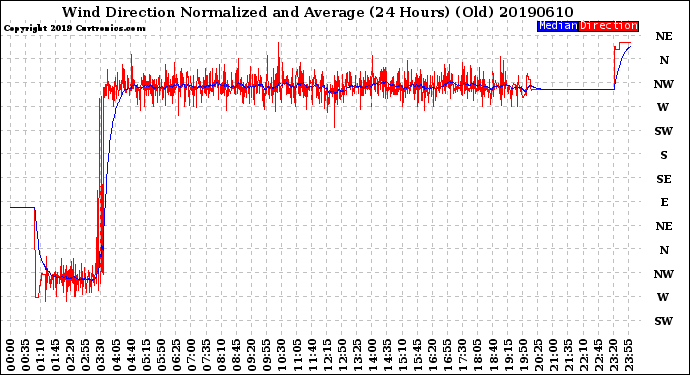The width and height of the screenshot is (690, 375).
Task: Click the bottommost SW axis label
Action: click(x=664, y=321)
